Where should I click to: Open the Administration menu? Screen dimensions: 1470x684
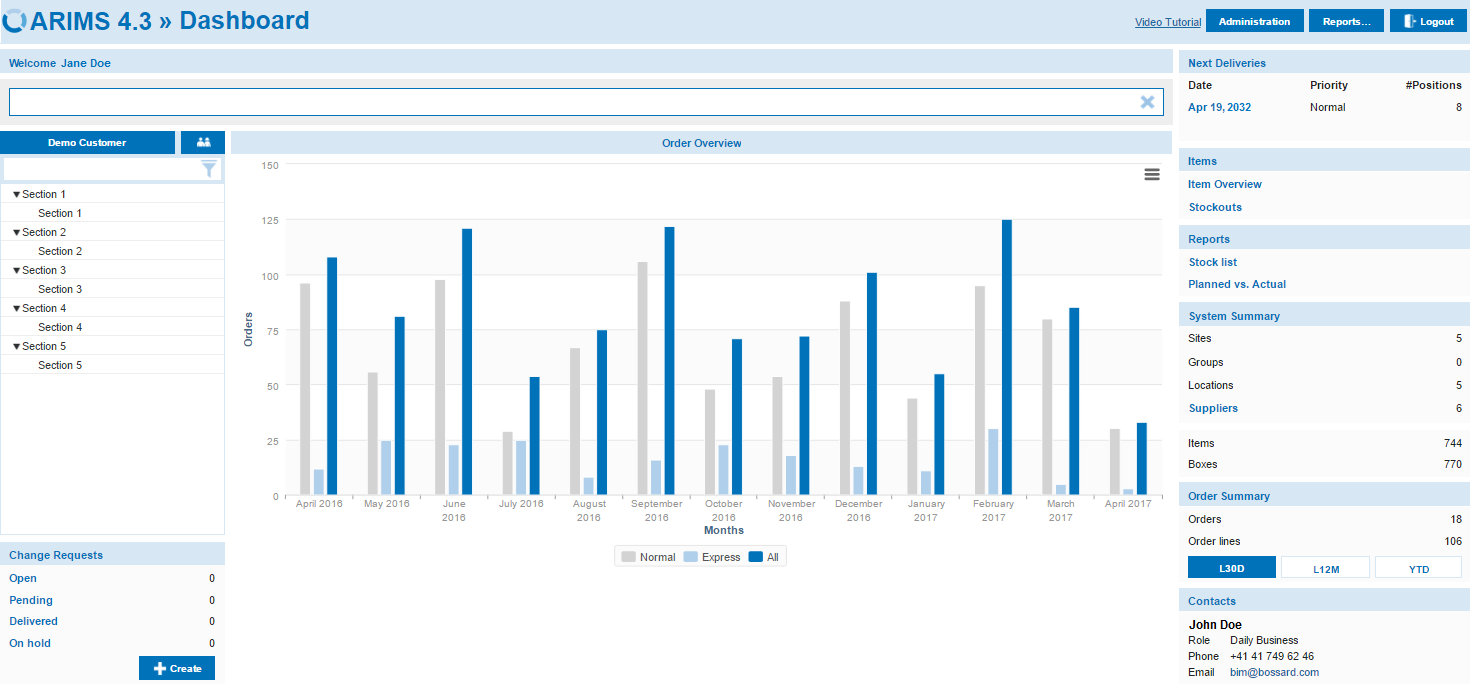tap(1254, 20)
